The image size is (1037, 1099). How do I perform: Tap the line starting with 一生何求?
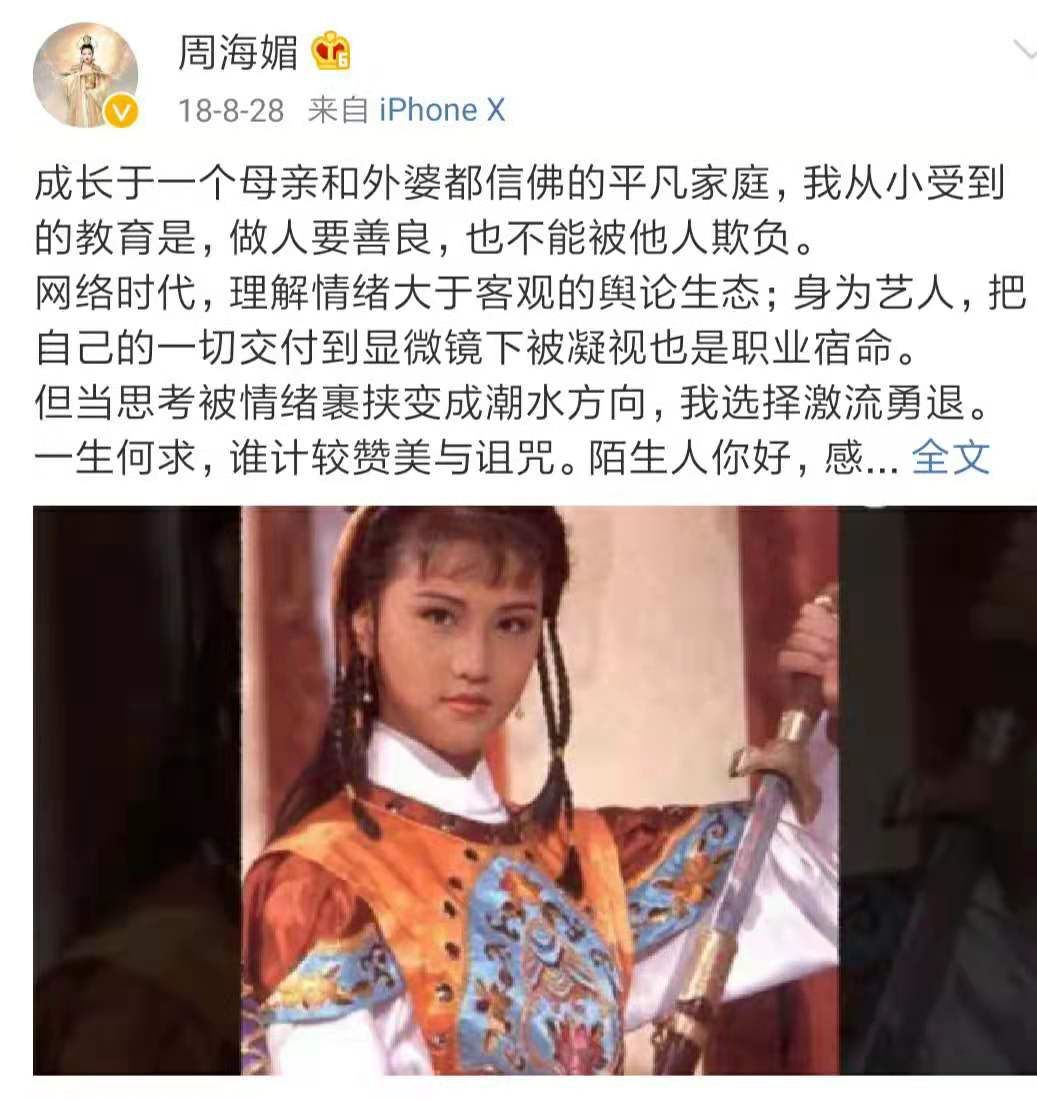[466, 458]
